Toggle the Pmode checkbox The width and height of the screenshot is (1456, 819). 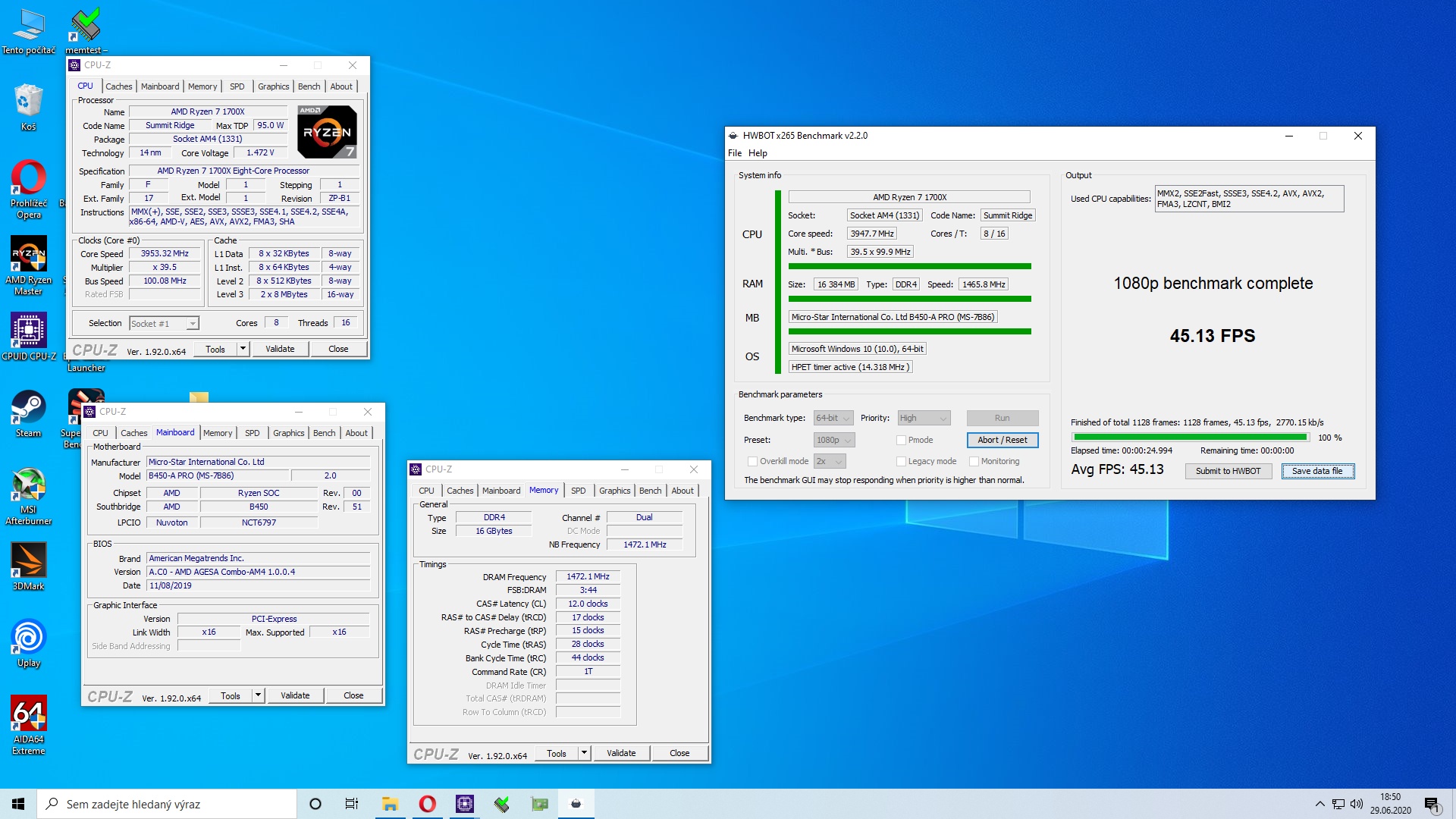pyautogui.click(x=901, y=440)
